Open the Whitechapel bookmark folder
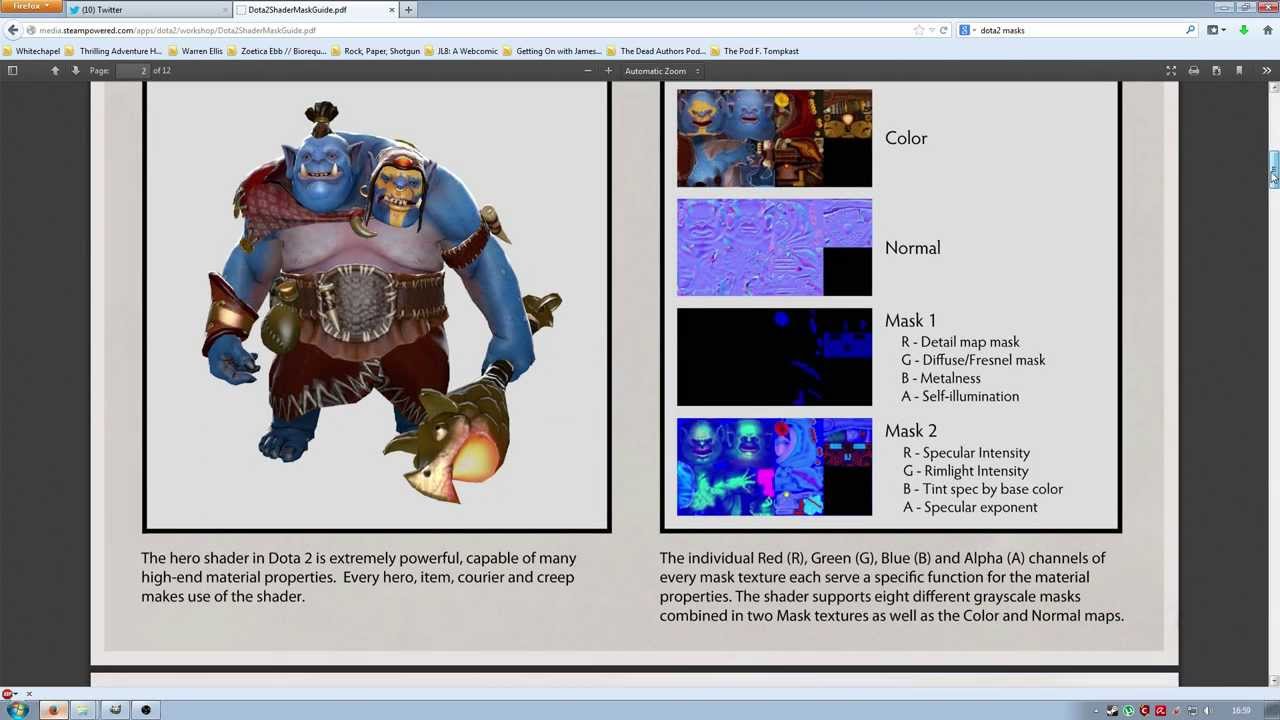This screenshot has width=1280, height=720. tap(32, 51)
